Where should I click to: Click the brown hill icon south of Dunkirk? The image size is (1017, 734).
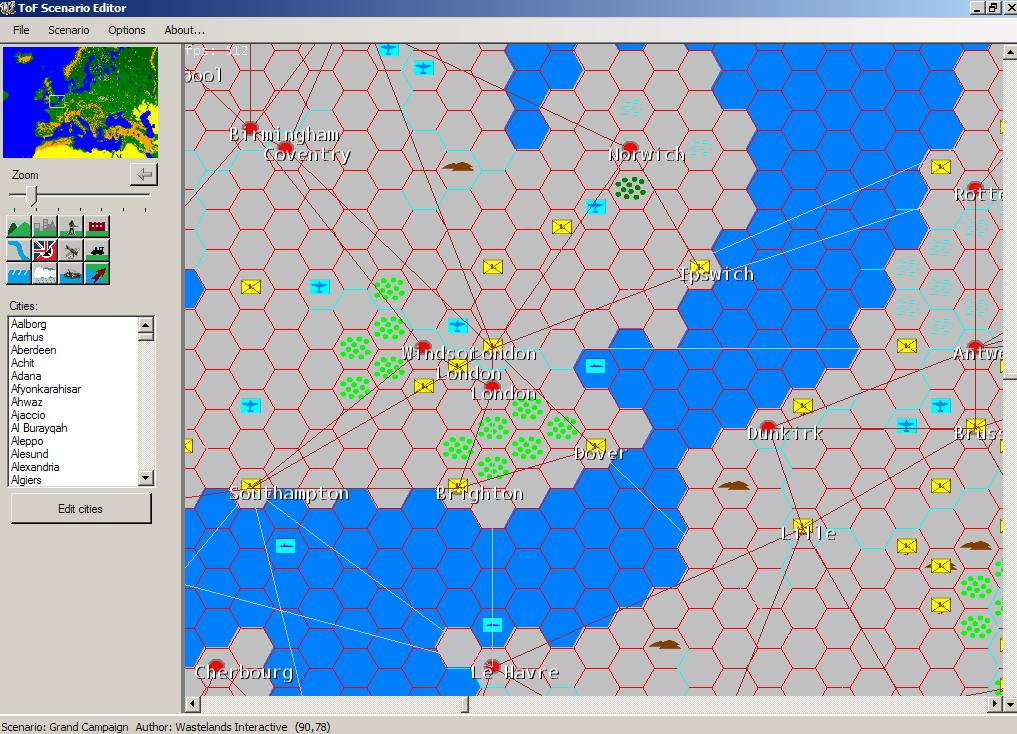pos(734,485)
